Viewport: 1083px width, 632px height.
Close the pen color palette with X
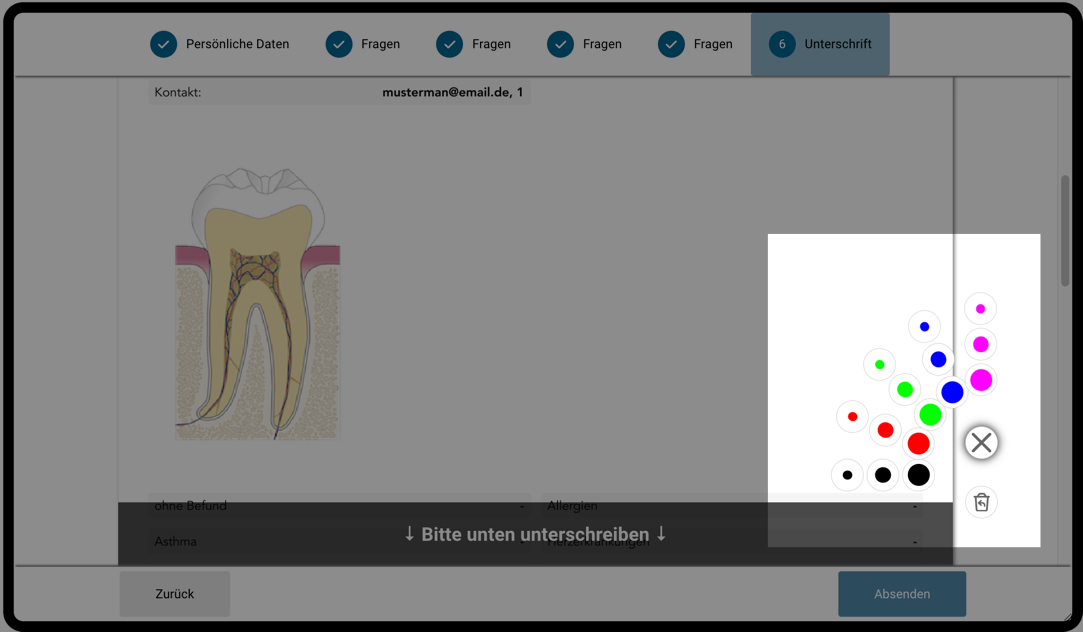(981, 443)
